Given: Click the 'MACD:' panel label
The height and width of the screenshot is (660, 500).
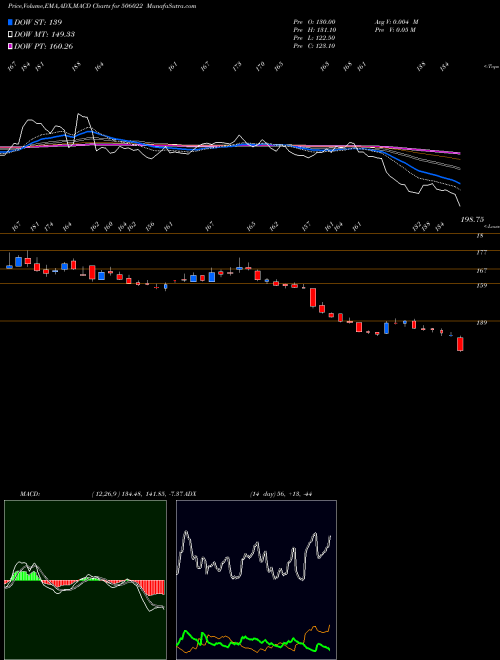Looking at the screenshot, I should (29, 493).
